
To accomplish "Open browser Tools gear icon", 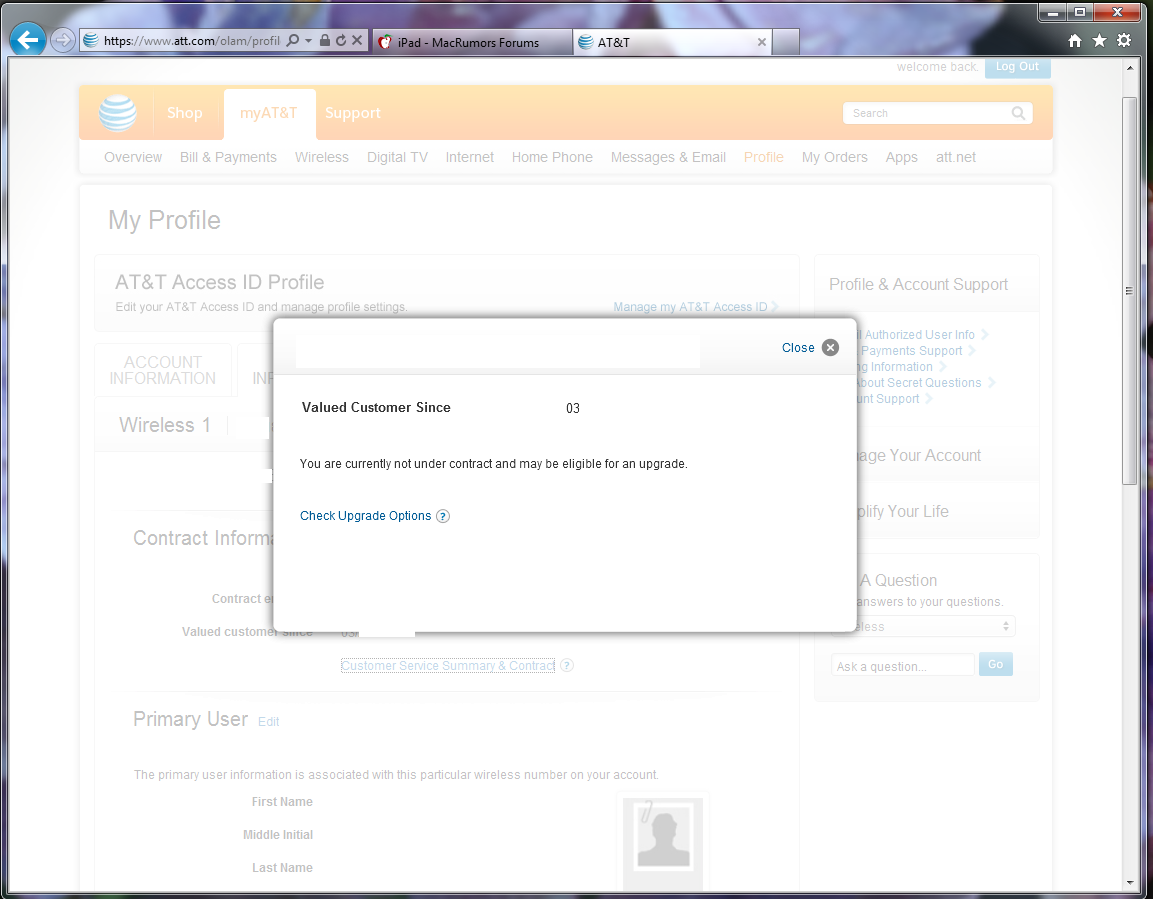I will coord(1124,41).
